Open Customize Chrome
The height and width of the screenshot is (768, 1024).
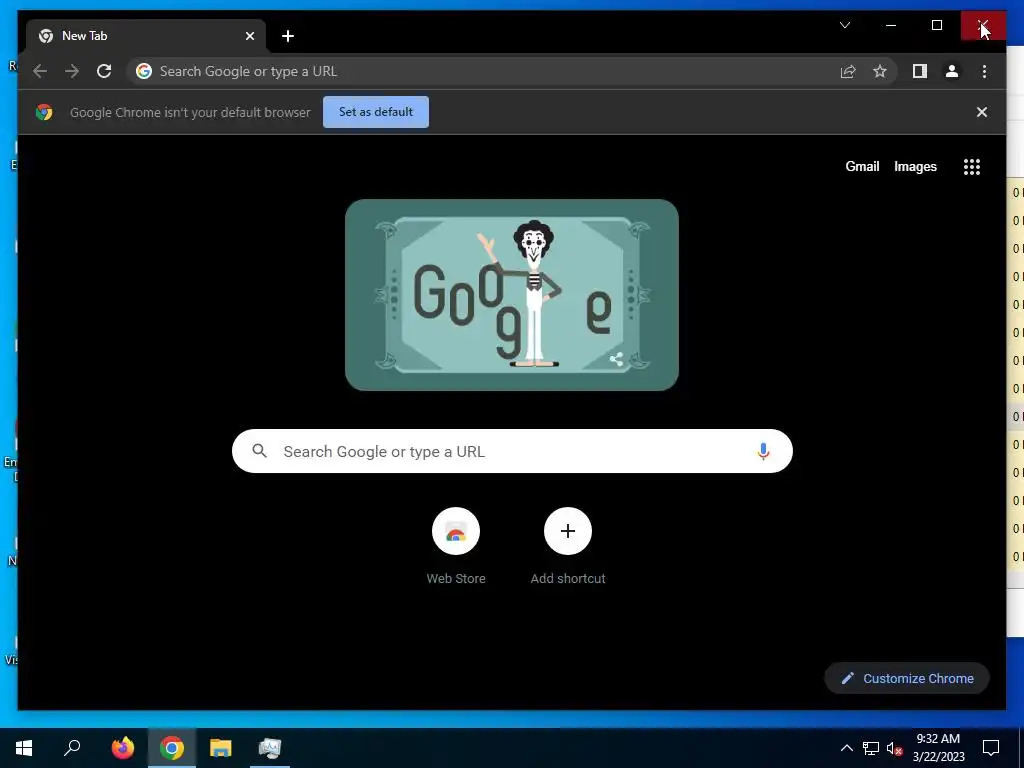click(907, 678)
